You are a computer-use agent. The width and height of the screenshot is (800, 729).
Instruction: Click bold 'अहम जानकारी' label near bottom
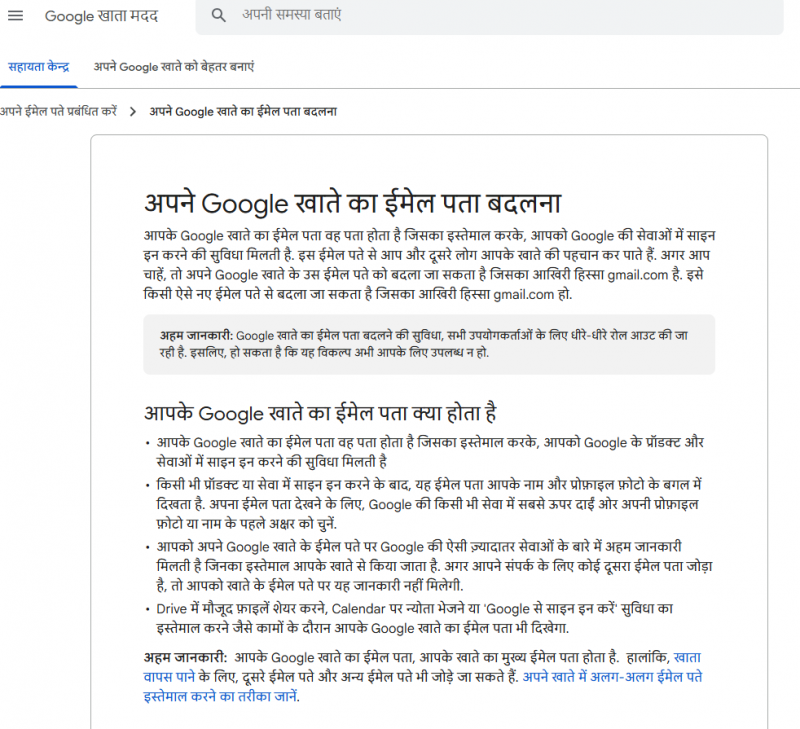click(176, 657)
